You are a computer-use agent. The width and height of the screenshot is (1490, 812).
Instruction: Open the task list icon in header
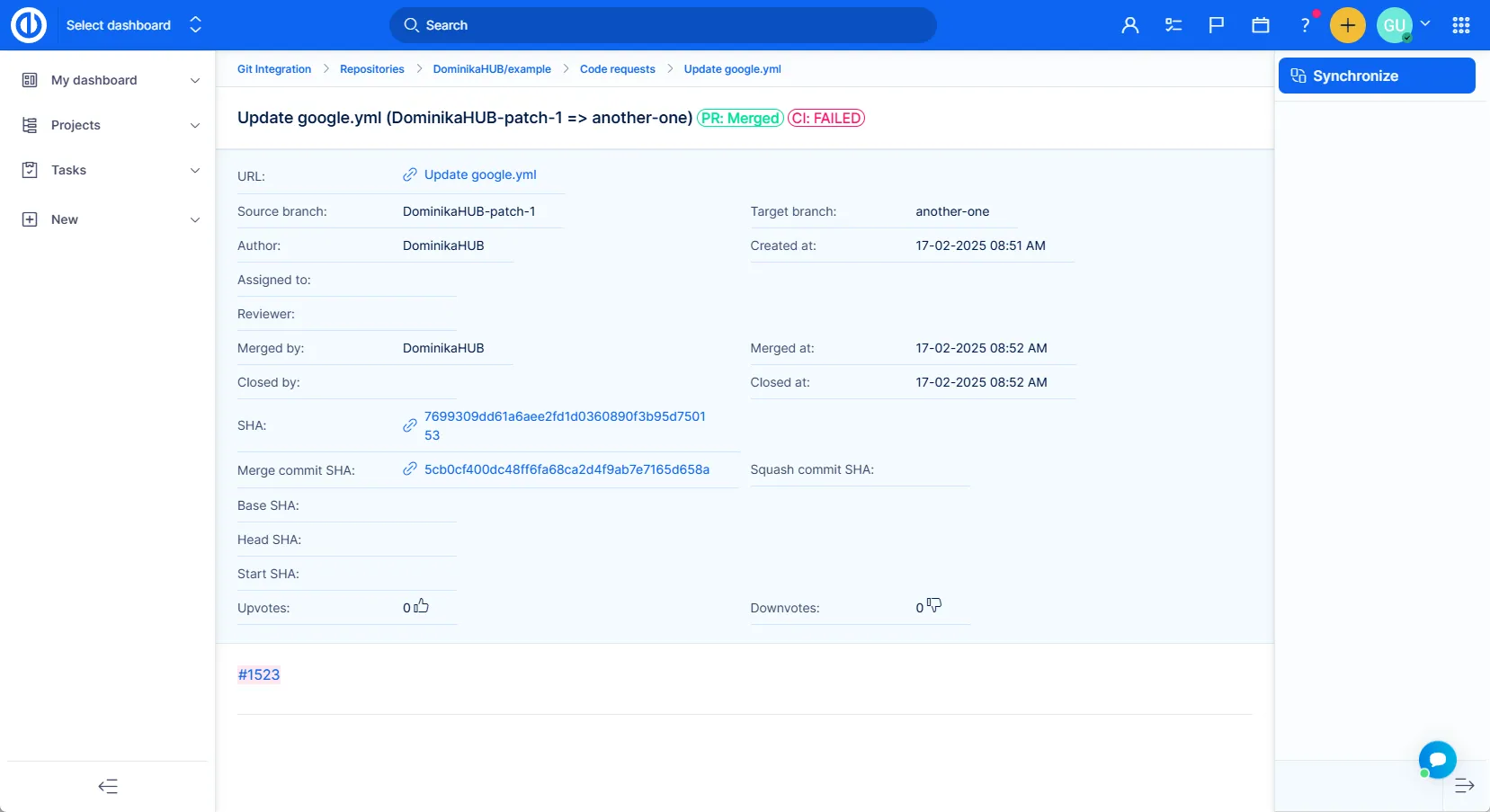point(1173,25)
